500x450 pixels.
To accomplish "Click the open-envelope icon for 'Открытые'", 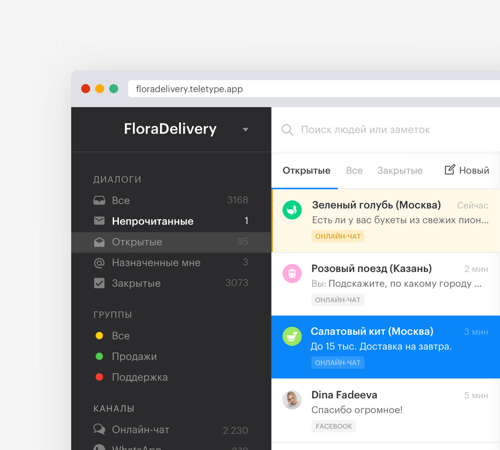I will pos(99,242).
